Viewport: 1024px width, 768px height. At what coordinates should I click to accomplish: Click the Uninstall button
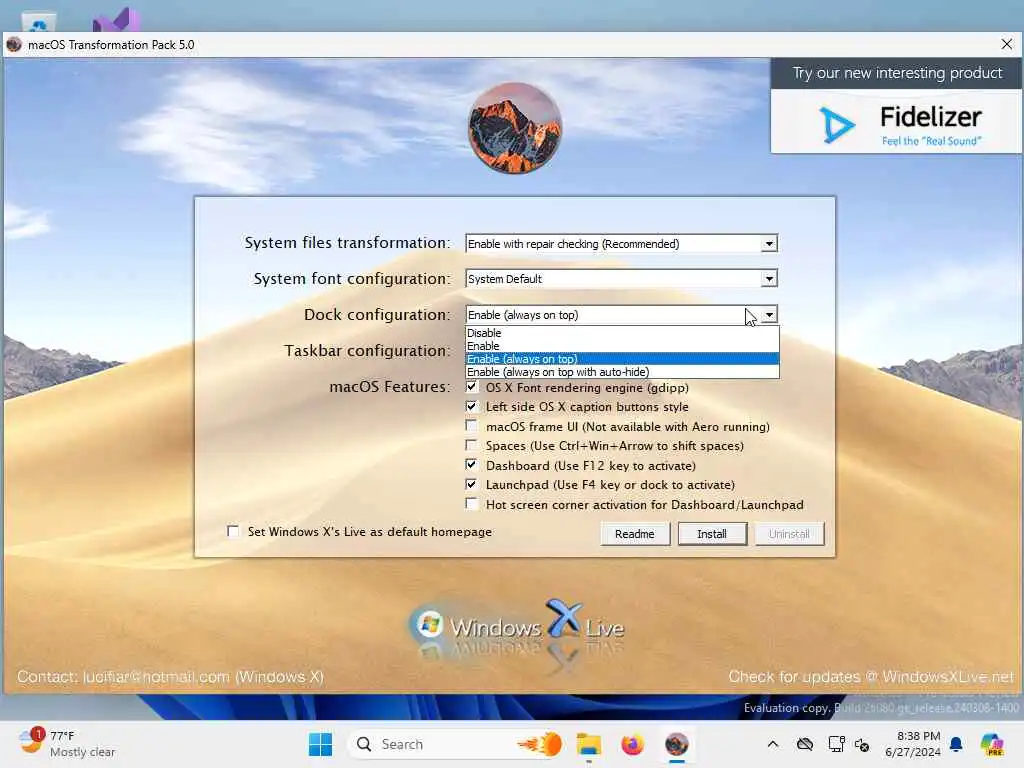789,534
